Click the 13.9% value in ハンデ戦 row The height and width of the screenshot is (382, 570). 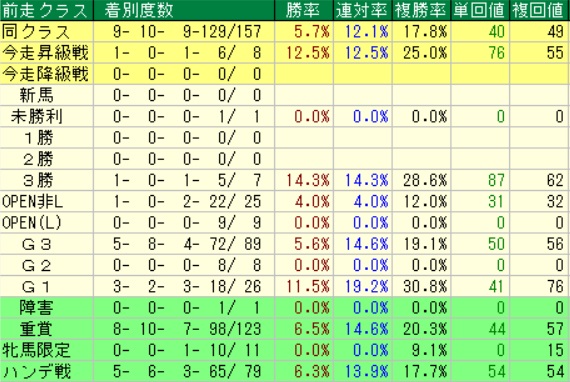[363, 371]
